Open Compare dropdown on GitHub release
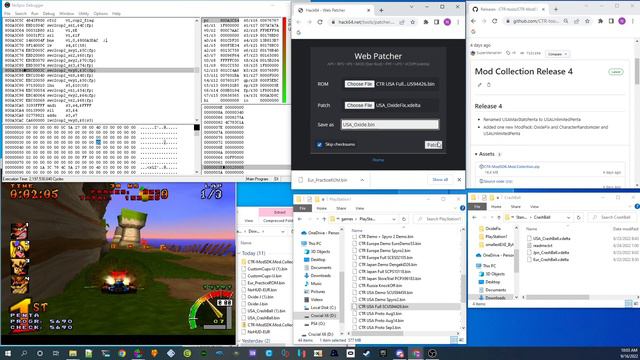 coord(557,53)
